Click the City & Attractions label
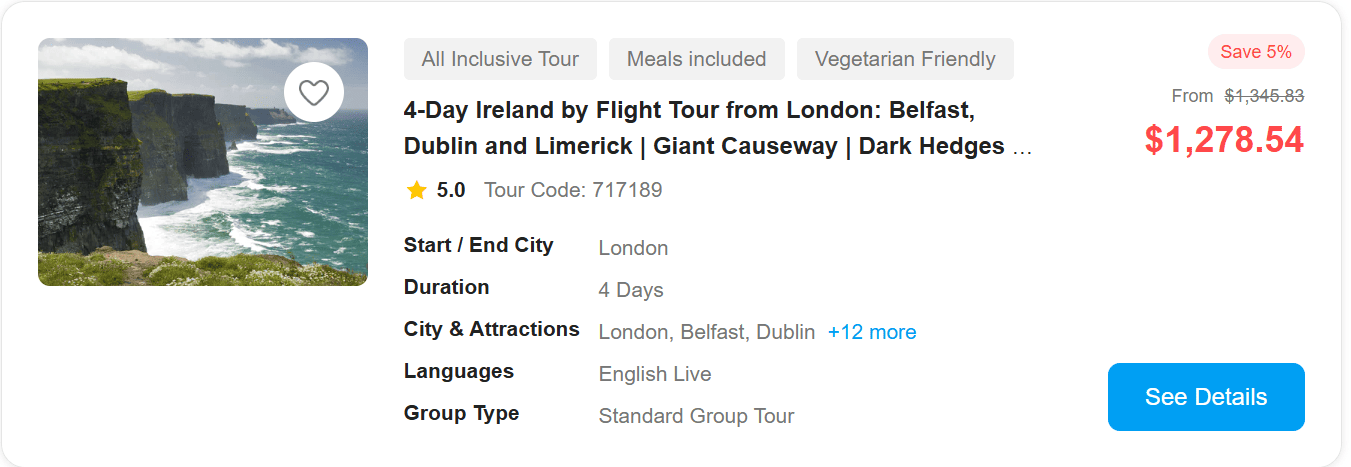The height and width of the screenshot is (467, 1351). [491, 329]
